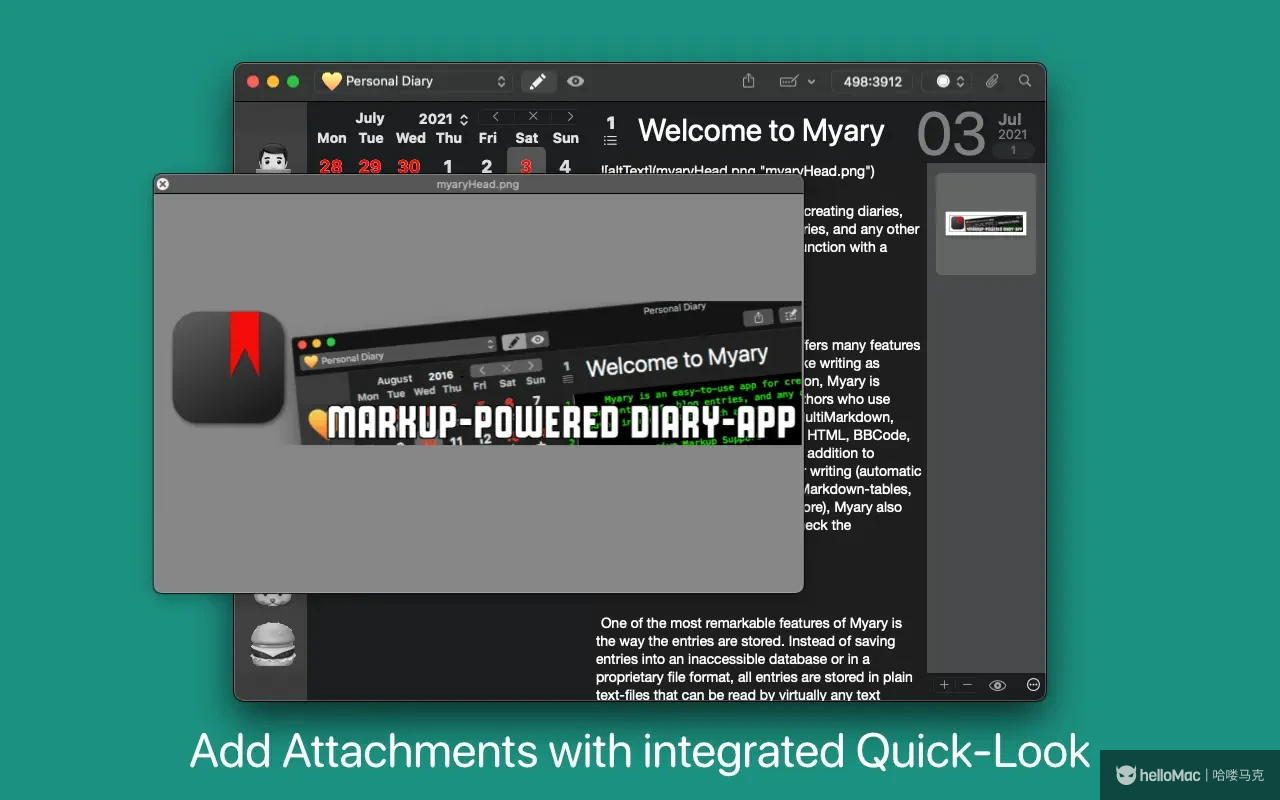Click the Quick Look preview image
The image size is (1280, 800).
click(487, 373)
